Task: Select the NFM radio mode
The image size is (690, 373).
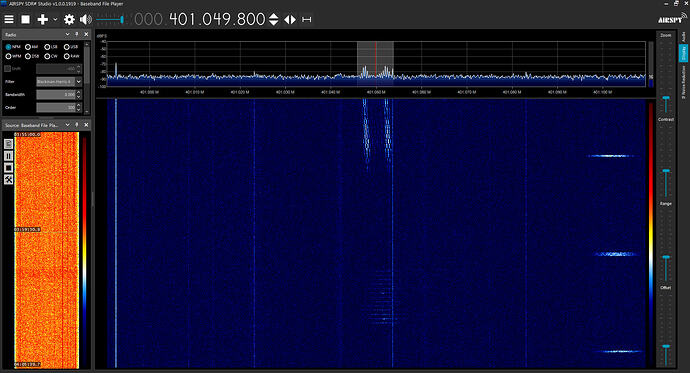Action: pos(13,47)
